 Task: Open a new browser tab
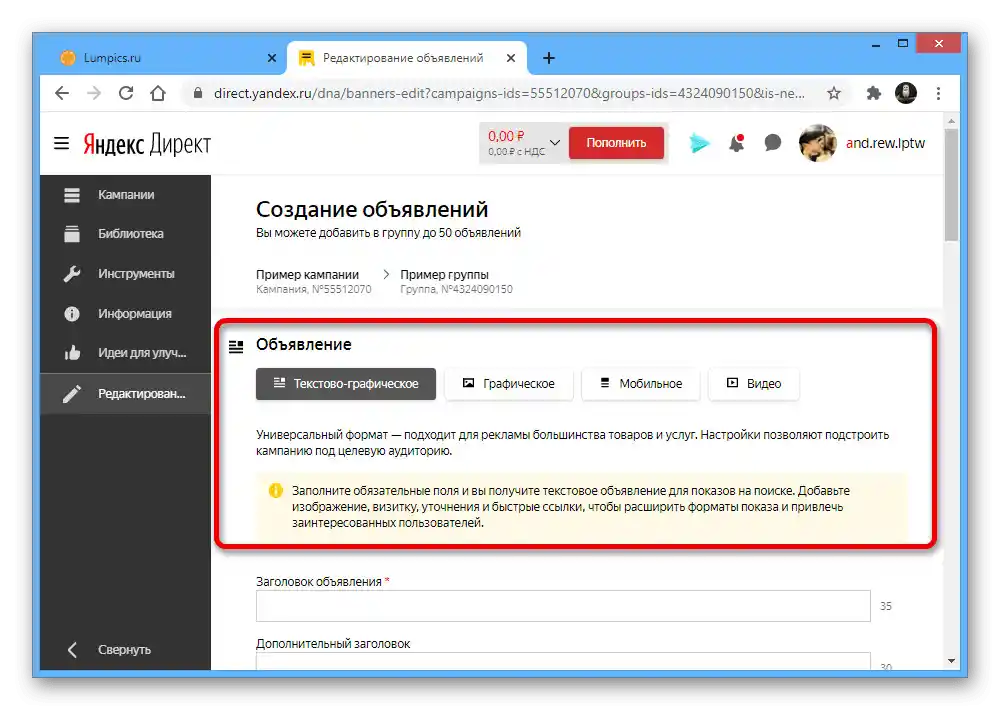(x=548, y=58)
